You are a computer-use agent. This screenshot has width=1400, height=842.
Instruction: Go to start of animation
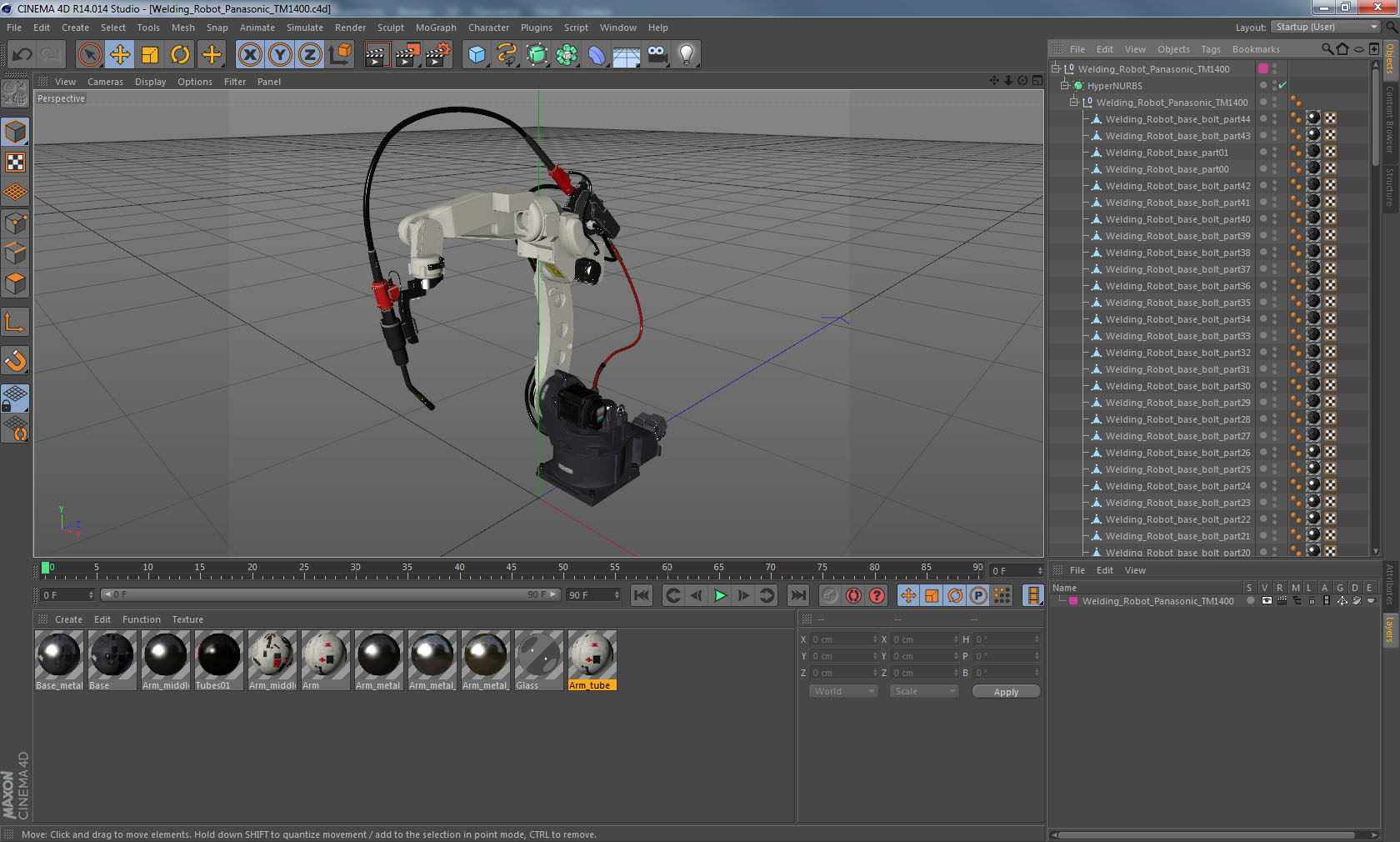[x=641, y=595]
